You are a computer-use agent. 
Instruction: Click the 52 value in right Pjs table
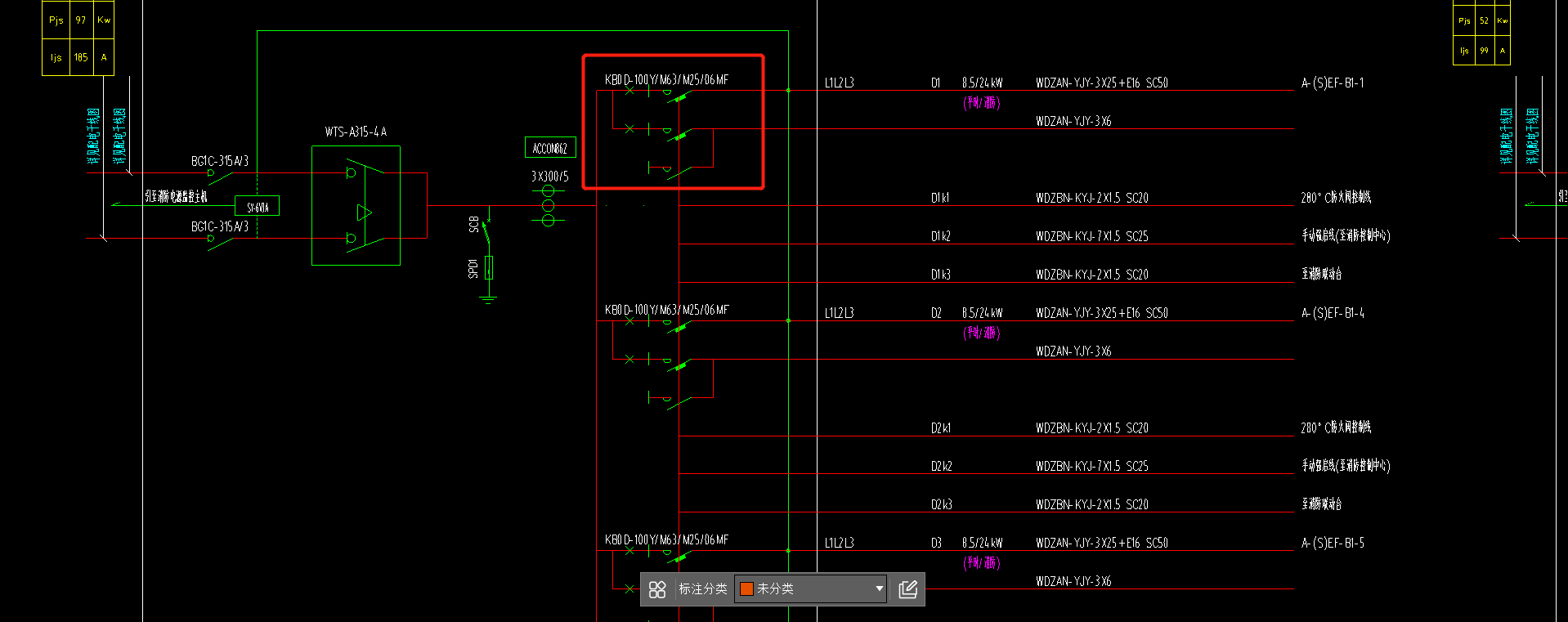(x=1484, y=20)
